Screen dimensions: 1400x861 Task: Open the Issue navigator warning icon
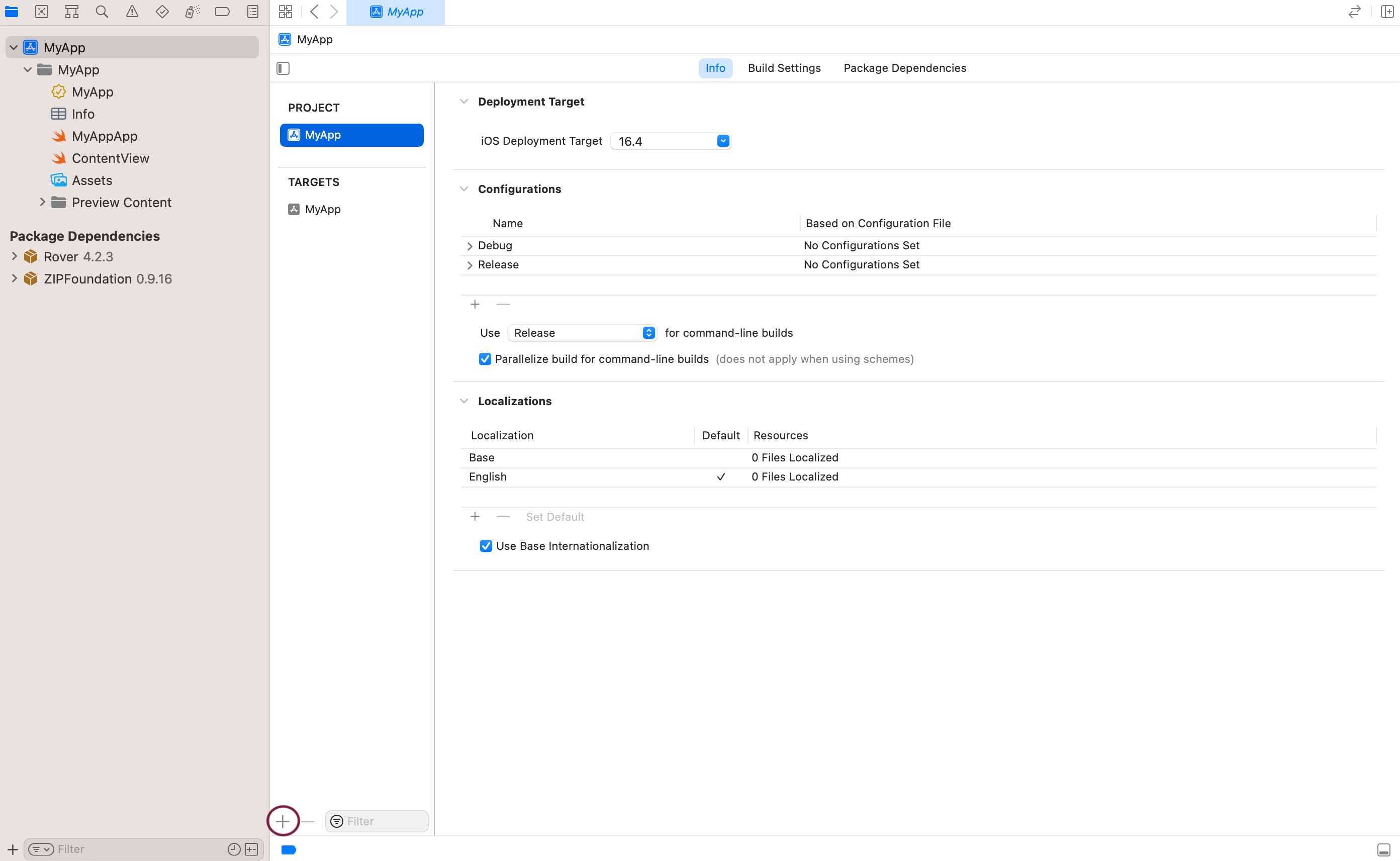(x=132, y=12)
